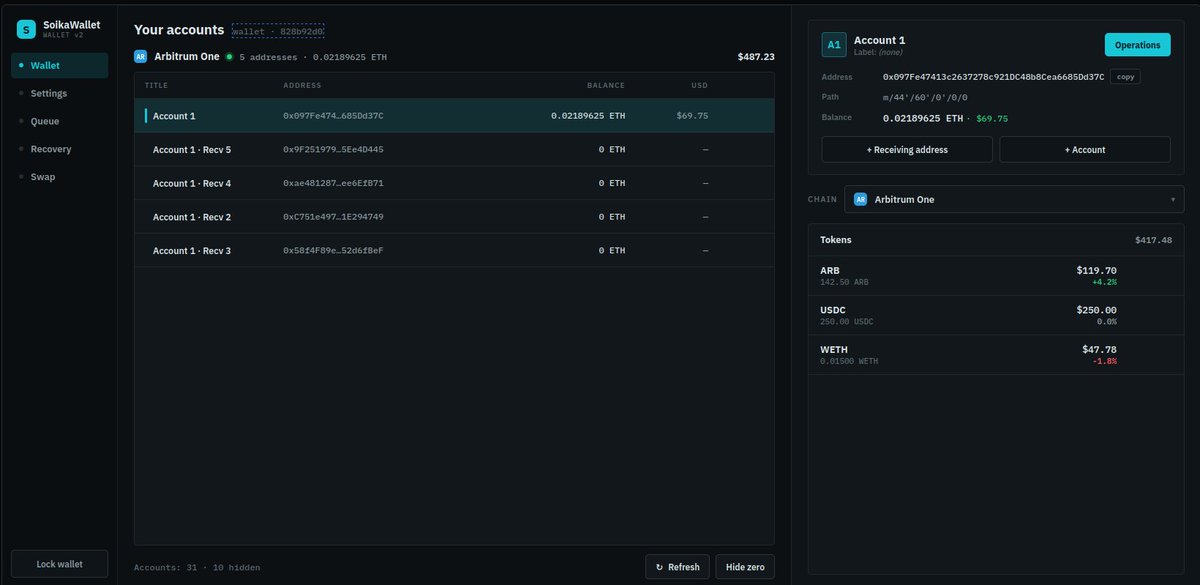Open the ARB token row
Image resolution: width=1200 pixels, height=585 pixels.
(995, 275)
